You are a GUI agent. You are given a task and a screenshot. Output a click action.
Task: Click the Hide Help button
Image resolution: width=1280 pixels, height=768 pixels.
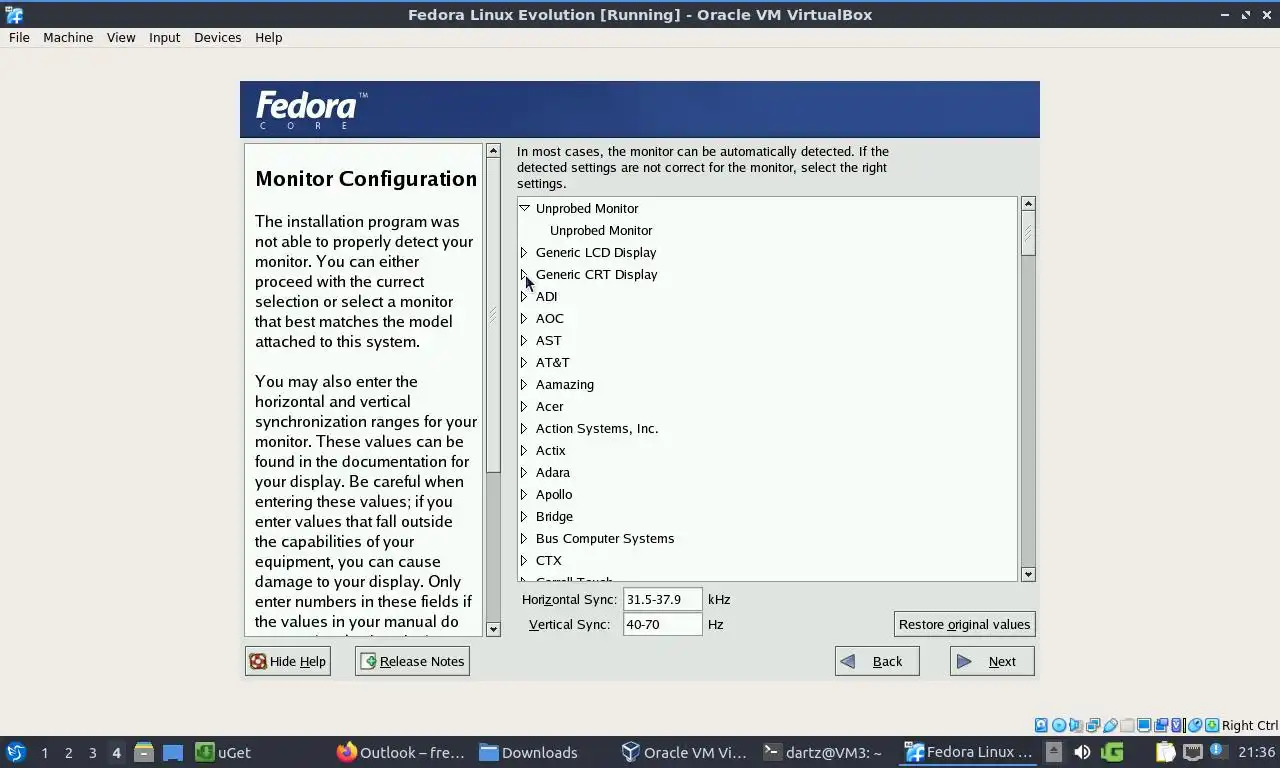coord(288,661)
